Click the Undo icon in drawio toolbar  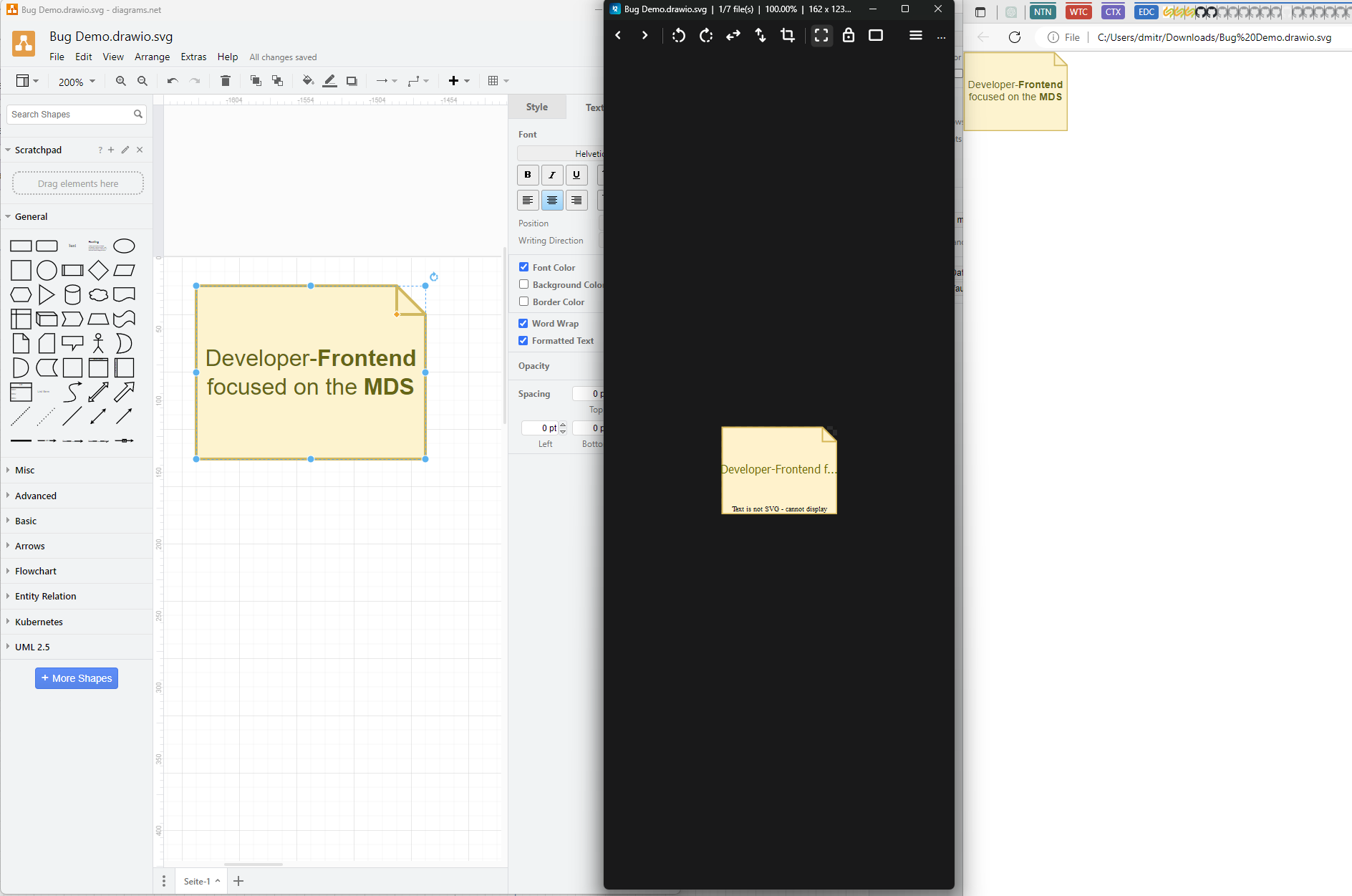(172, 80)
